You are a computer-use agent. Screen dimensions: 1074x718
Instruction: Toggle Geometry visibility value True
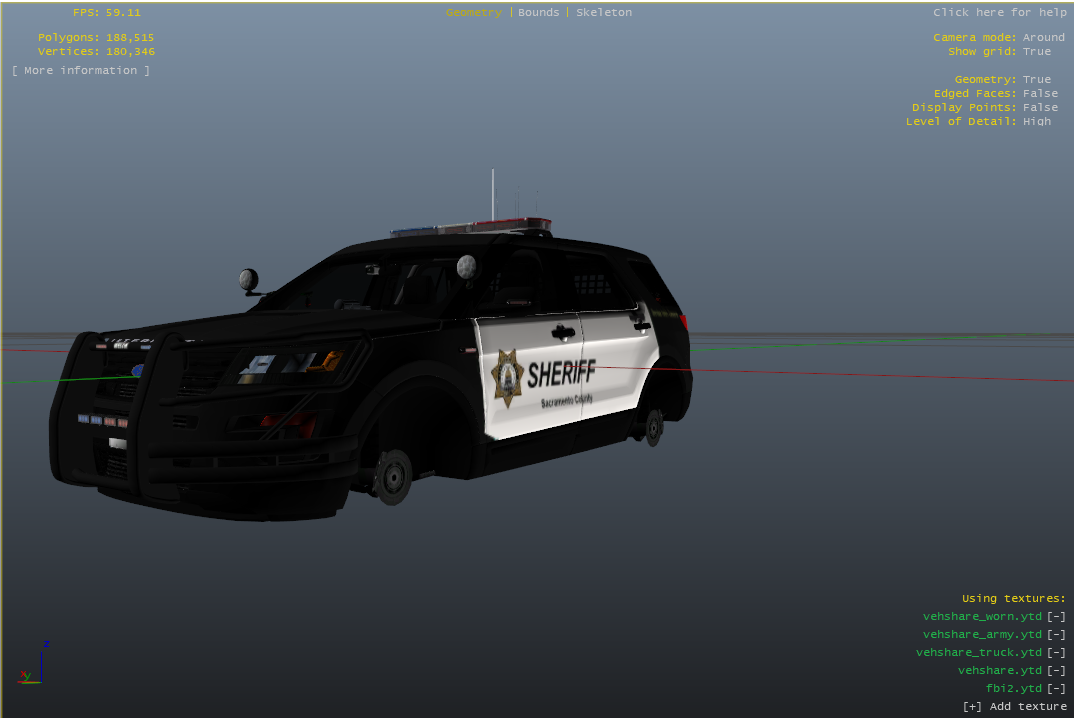coord(1036,79)
